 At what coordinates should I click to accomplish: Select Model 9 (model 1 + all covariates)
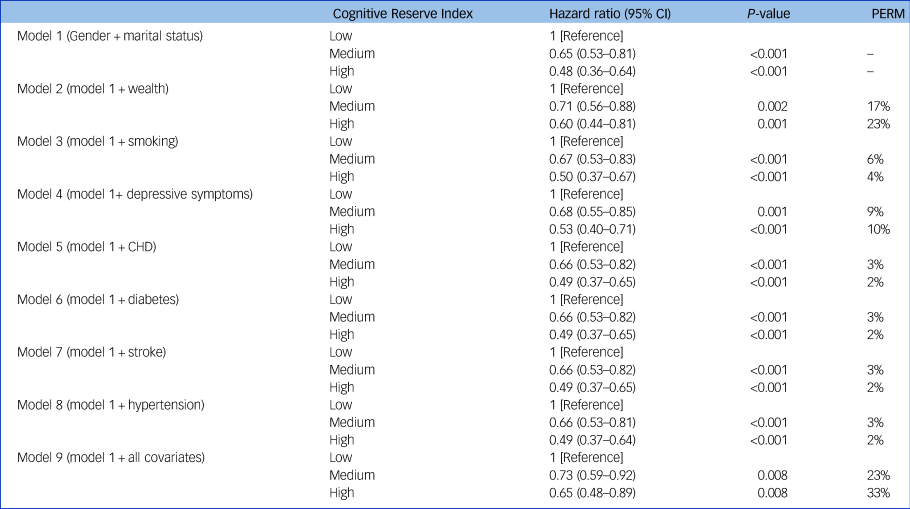(x=111, y=457)
